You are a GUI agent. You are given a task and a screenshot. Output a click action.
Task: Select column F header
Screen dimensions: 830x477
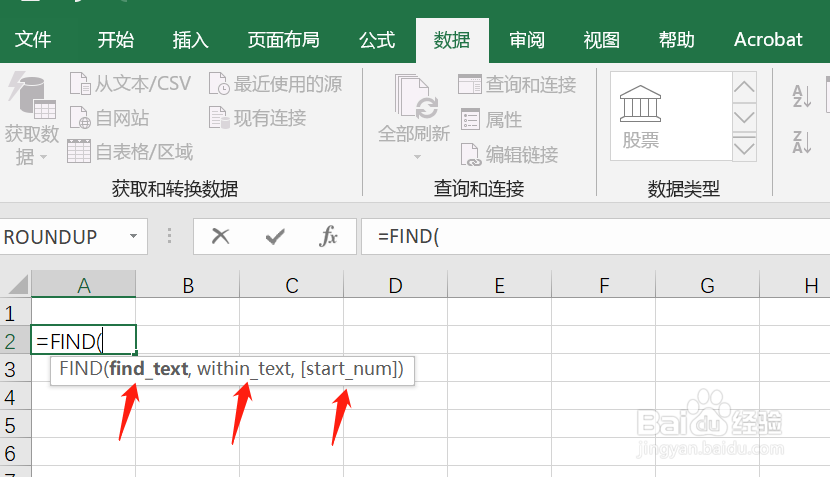click(x=603, y=285)
